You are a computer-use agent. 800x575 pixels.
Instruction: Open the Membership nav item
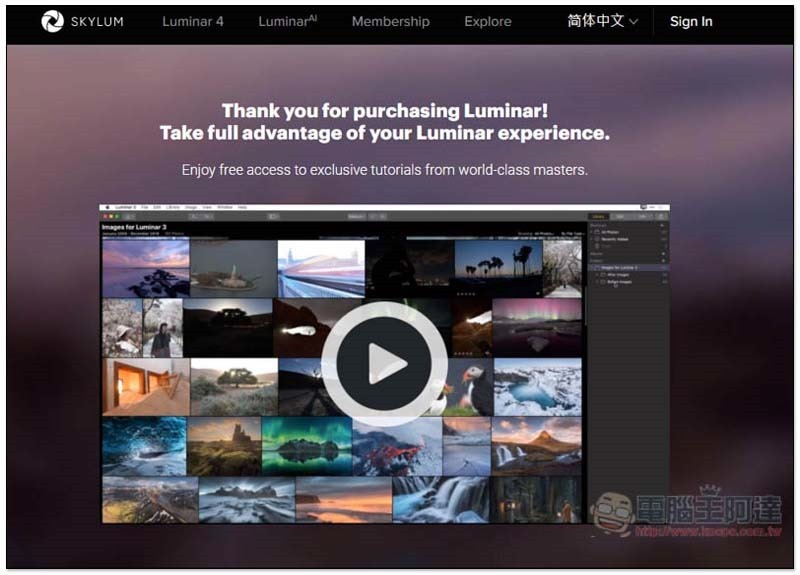point(390,21)
